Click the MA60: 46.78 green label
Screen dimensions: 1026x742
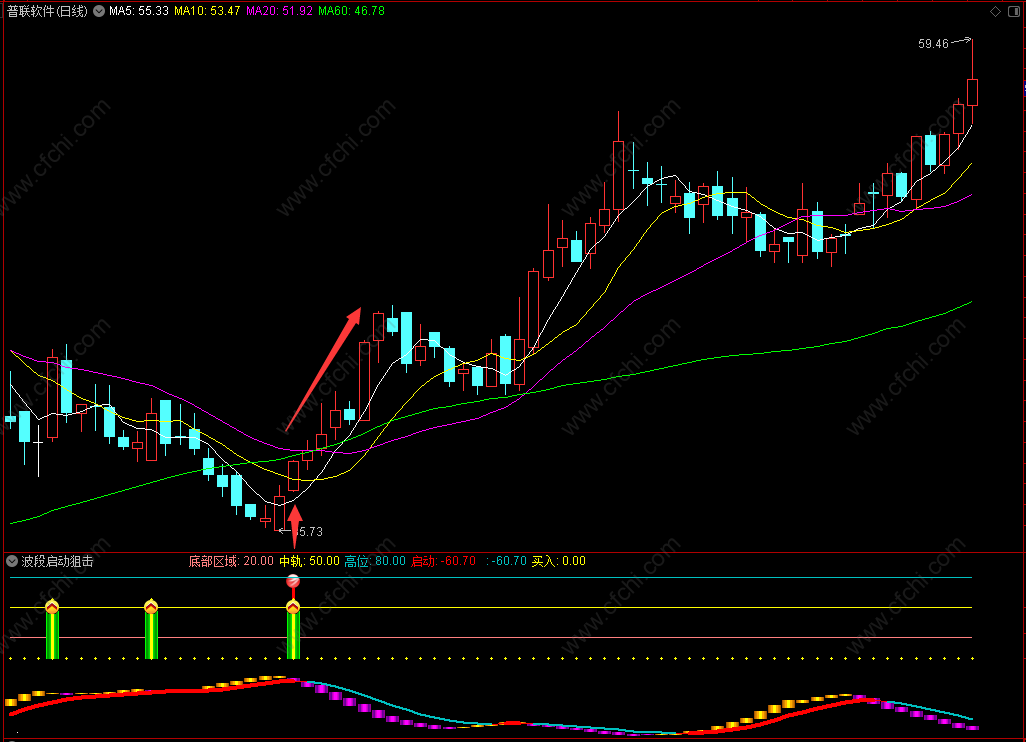tap(351, 11)
